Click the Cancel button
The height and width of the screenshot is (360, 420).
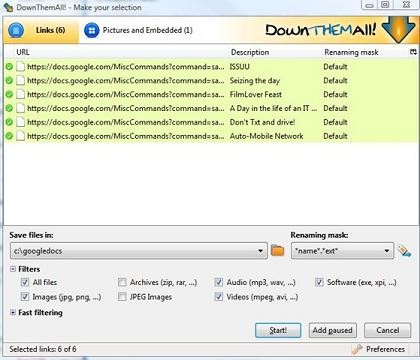pyautogui.click(x=387, y=330)
